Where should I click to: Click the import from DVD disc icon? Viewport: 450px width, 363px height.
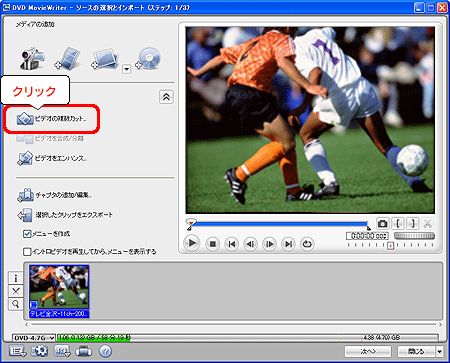[149, 59]
